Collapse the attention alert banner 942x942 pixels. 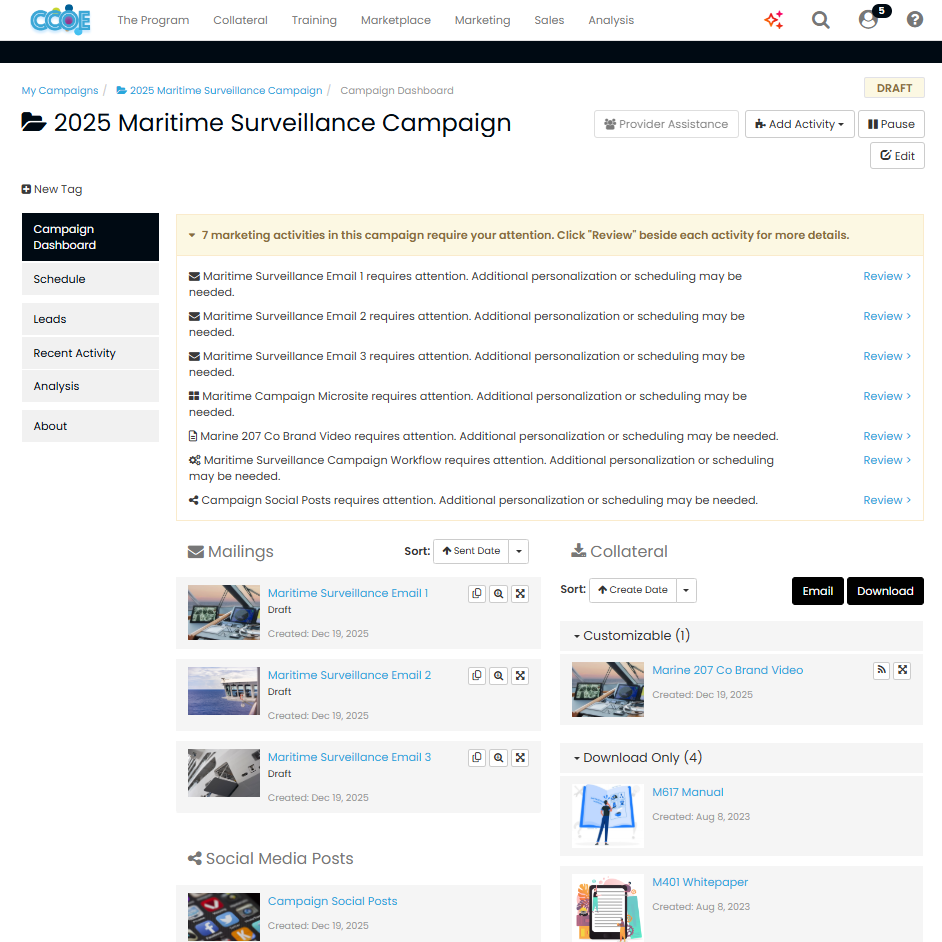[192, 235]
